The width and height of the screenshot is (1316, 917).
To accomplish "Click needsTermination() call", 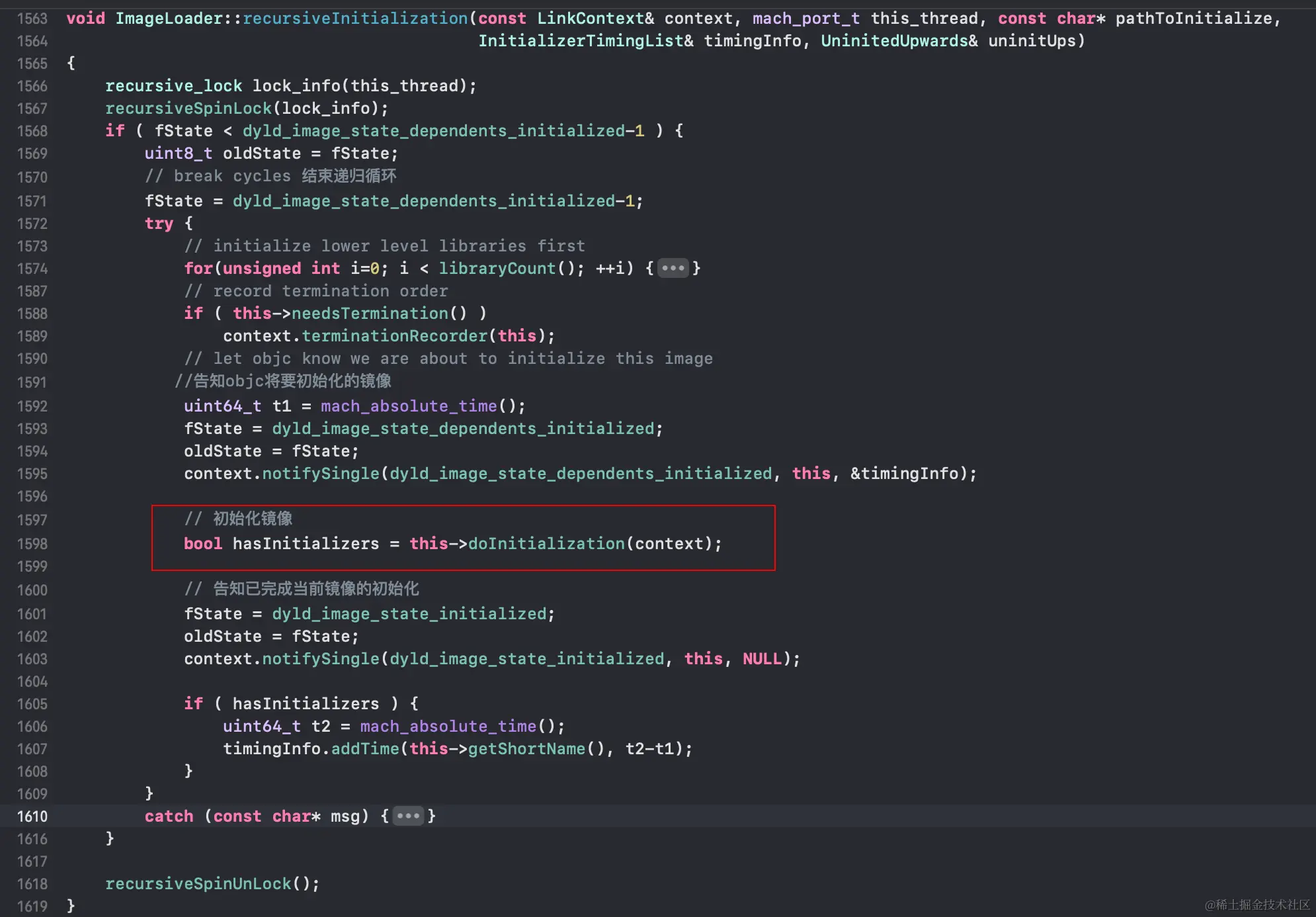I will click(379, 314).
